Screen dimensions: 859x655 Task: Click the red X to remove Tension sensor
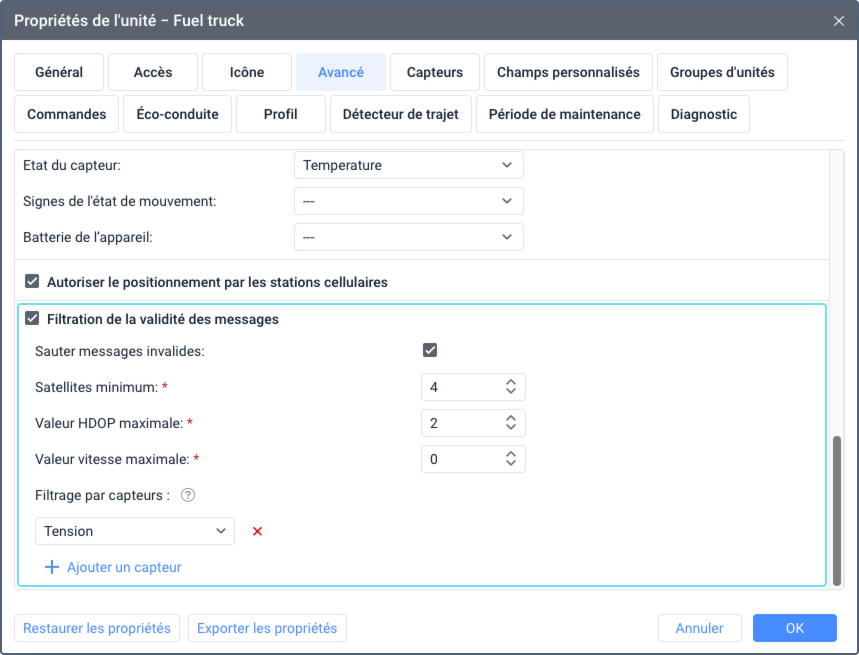(257, 531)
